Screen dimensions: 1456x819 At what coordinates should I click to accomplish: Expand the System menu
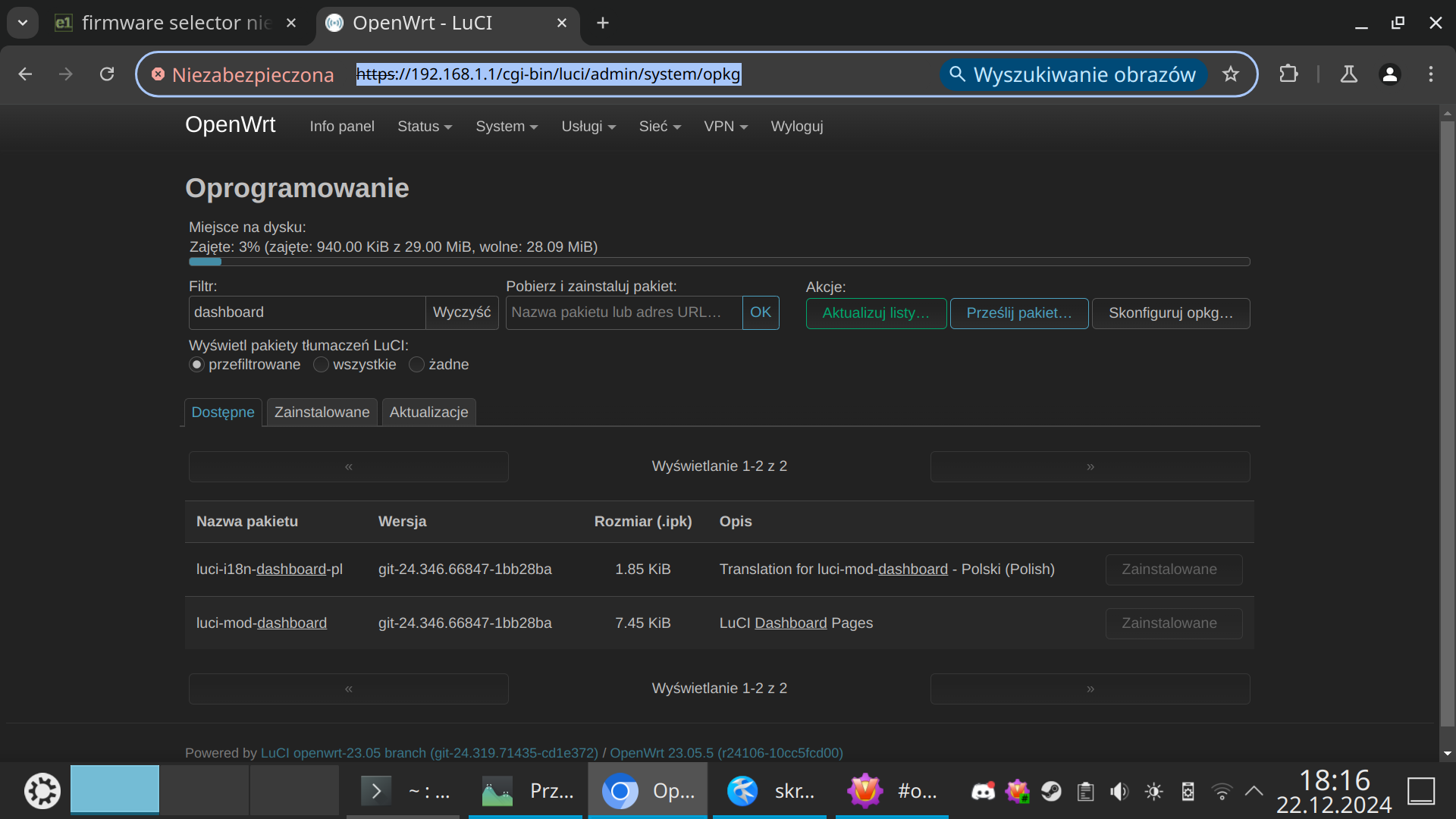[x=507, y=127]
